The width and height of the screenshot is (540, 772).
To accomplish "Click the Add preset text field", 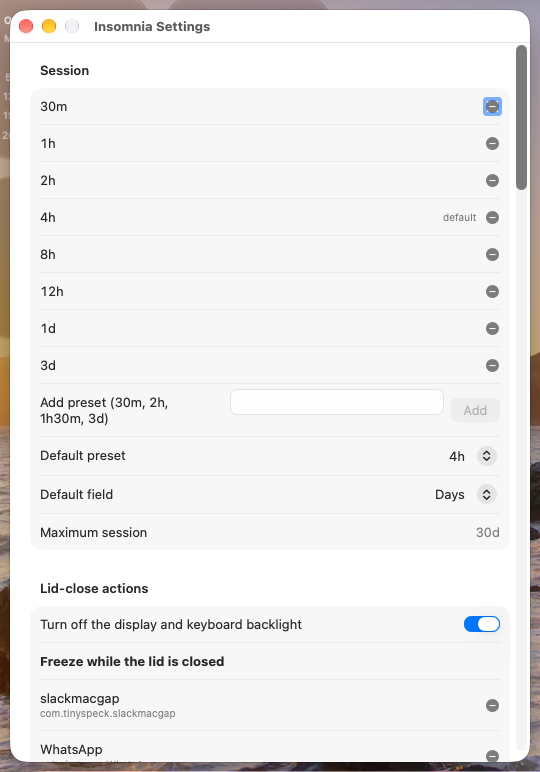I will click(x=337, y=402).
